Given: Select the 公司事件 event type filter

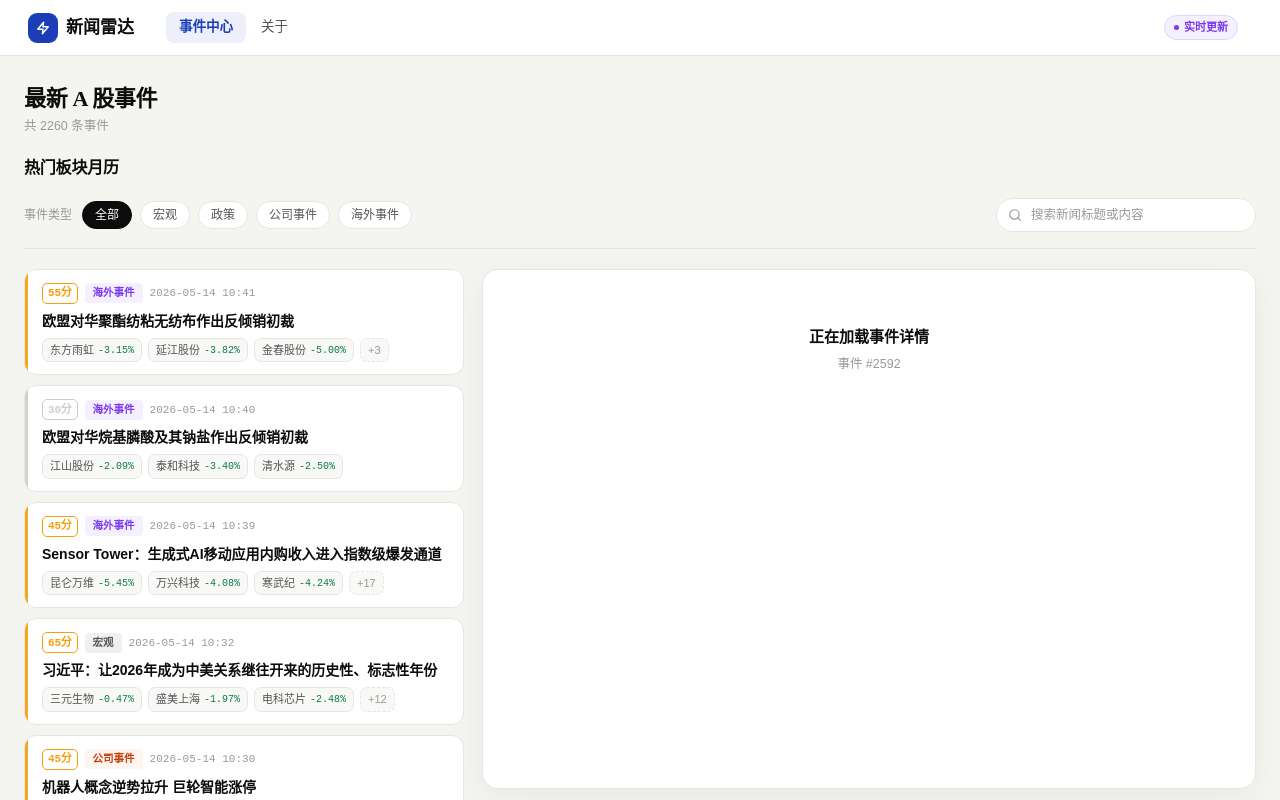Looking at the screenshot, I should point(293,215).
